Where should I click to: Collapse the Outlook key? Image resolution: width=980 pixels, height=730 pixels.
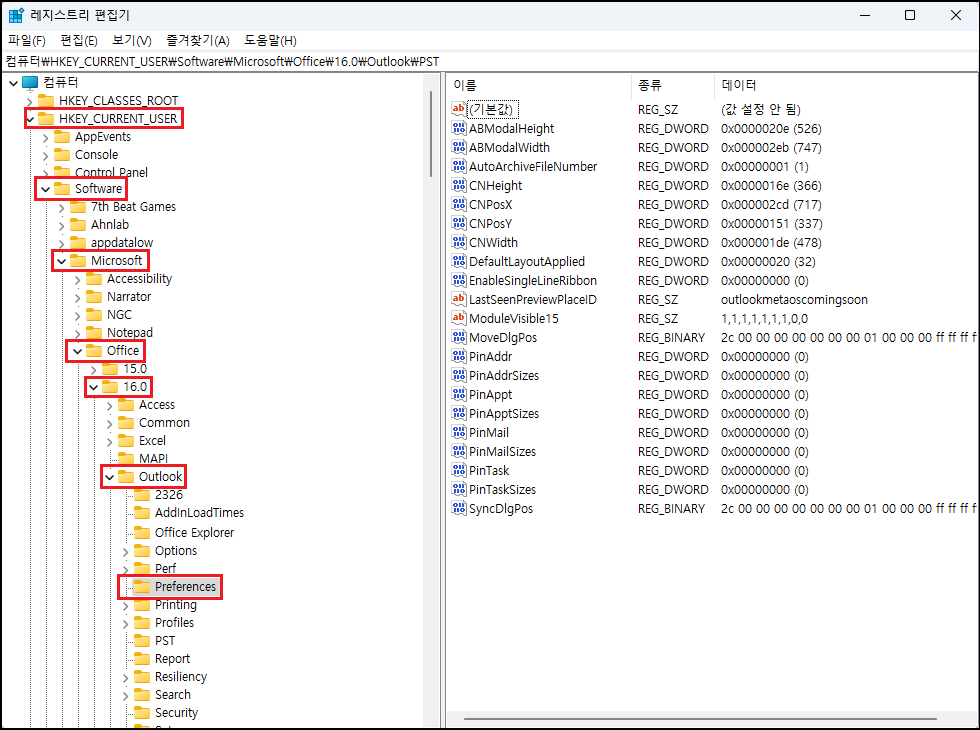pos(109,477)
